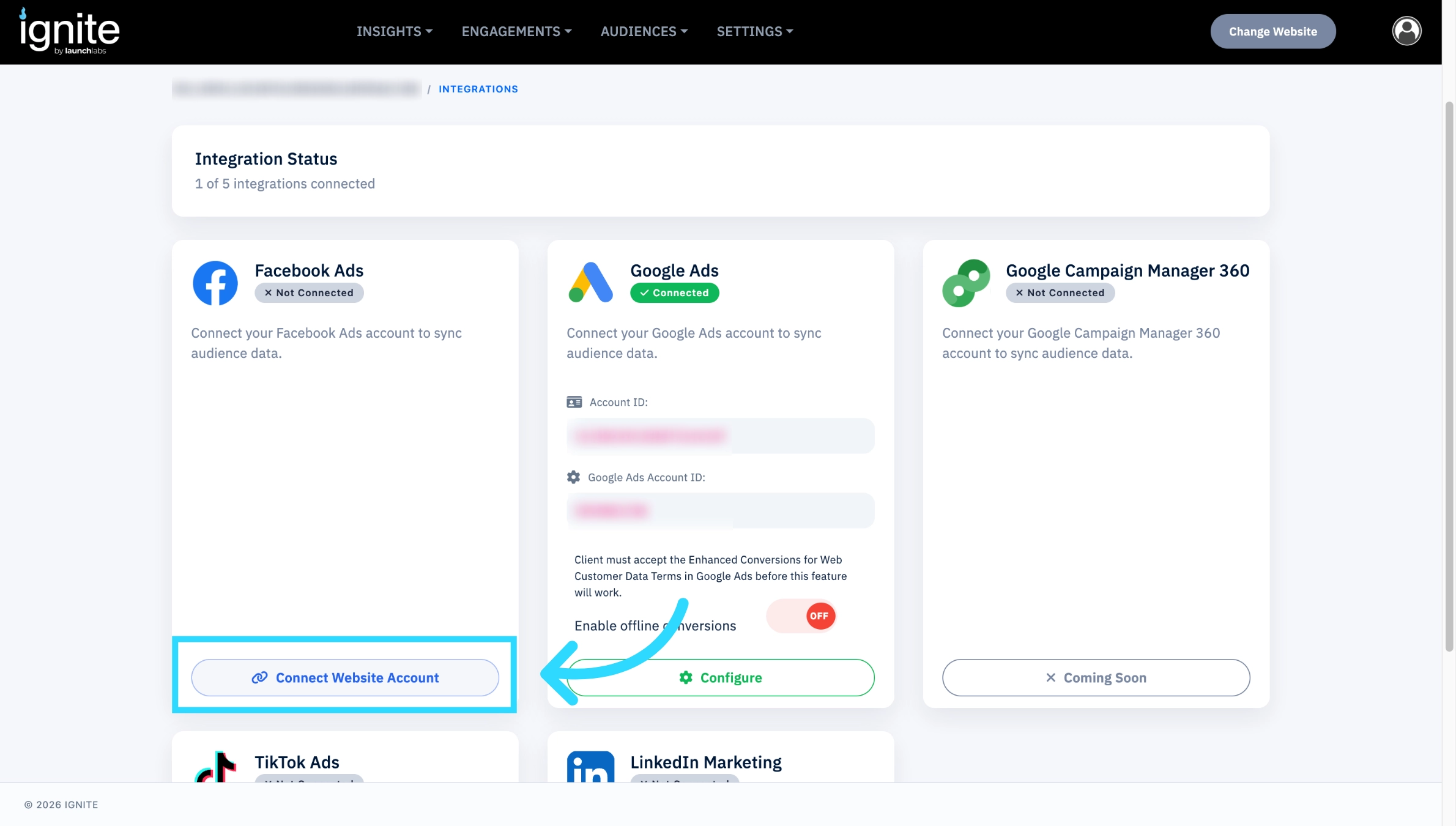Expand the Insights menu
This screenshot has height=826, width=1456.
click(x=395, y=31)
